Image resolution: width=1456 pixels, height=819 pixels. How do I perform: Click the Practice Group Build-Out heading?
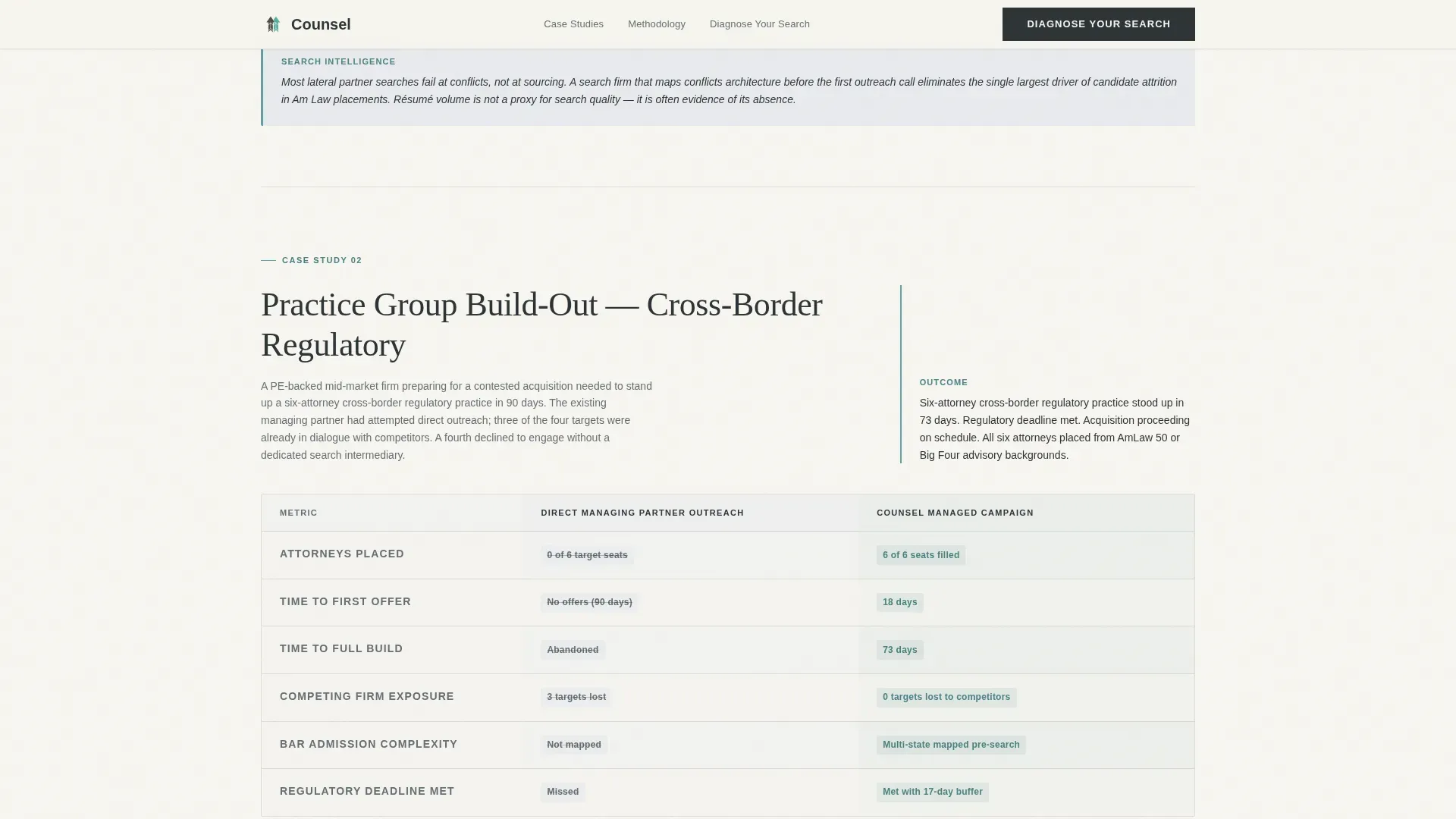coord(541,325)
